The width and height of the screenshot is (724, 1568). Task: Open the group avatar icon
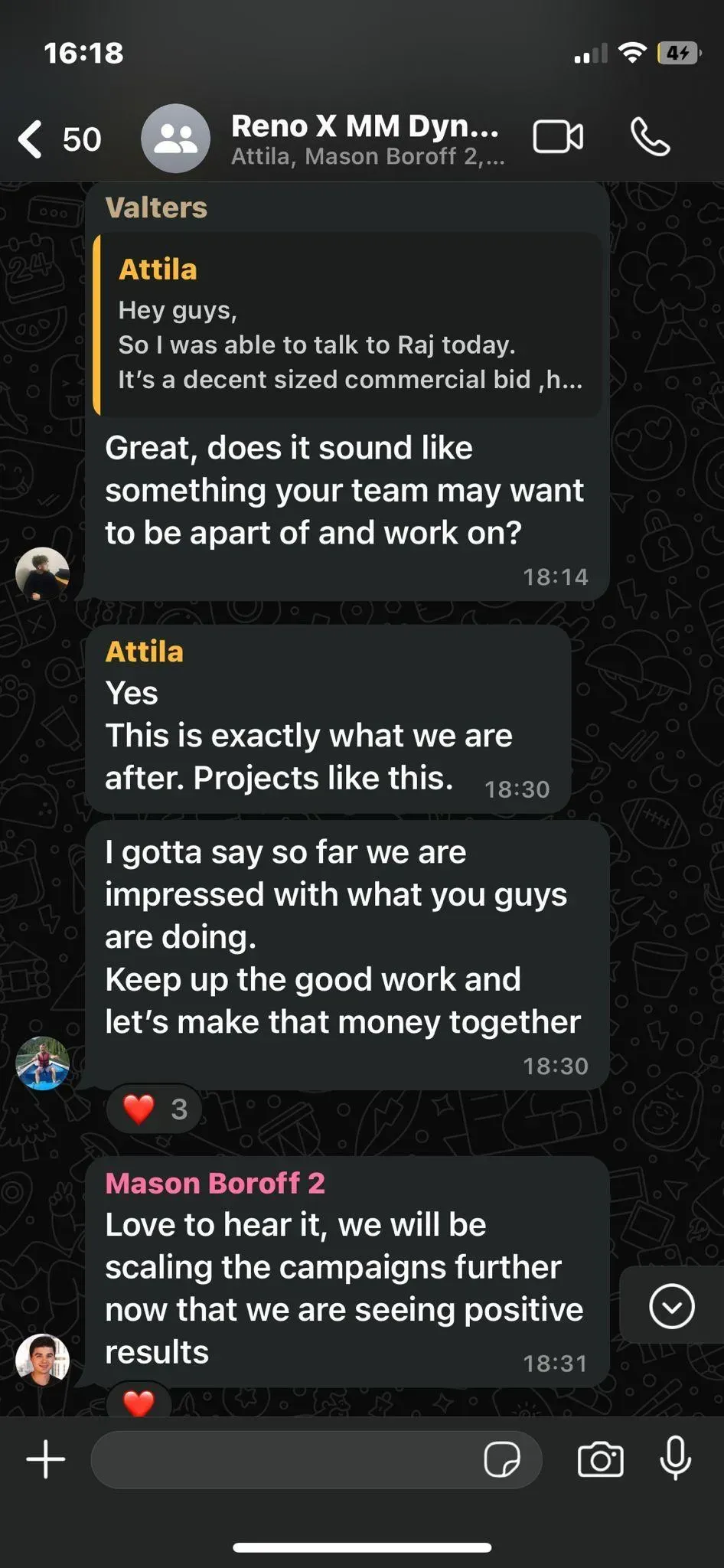[x=175, y=139]
